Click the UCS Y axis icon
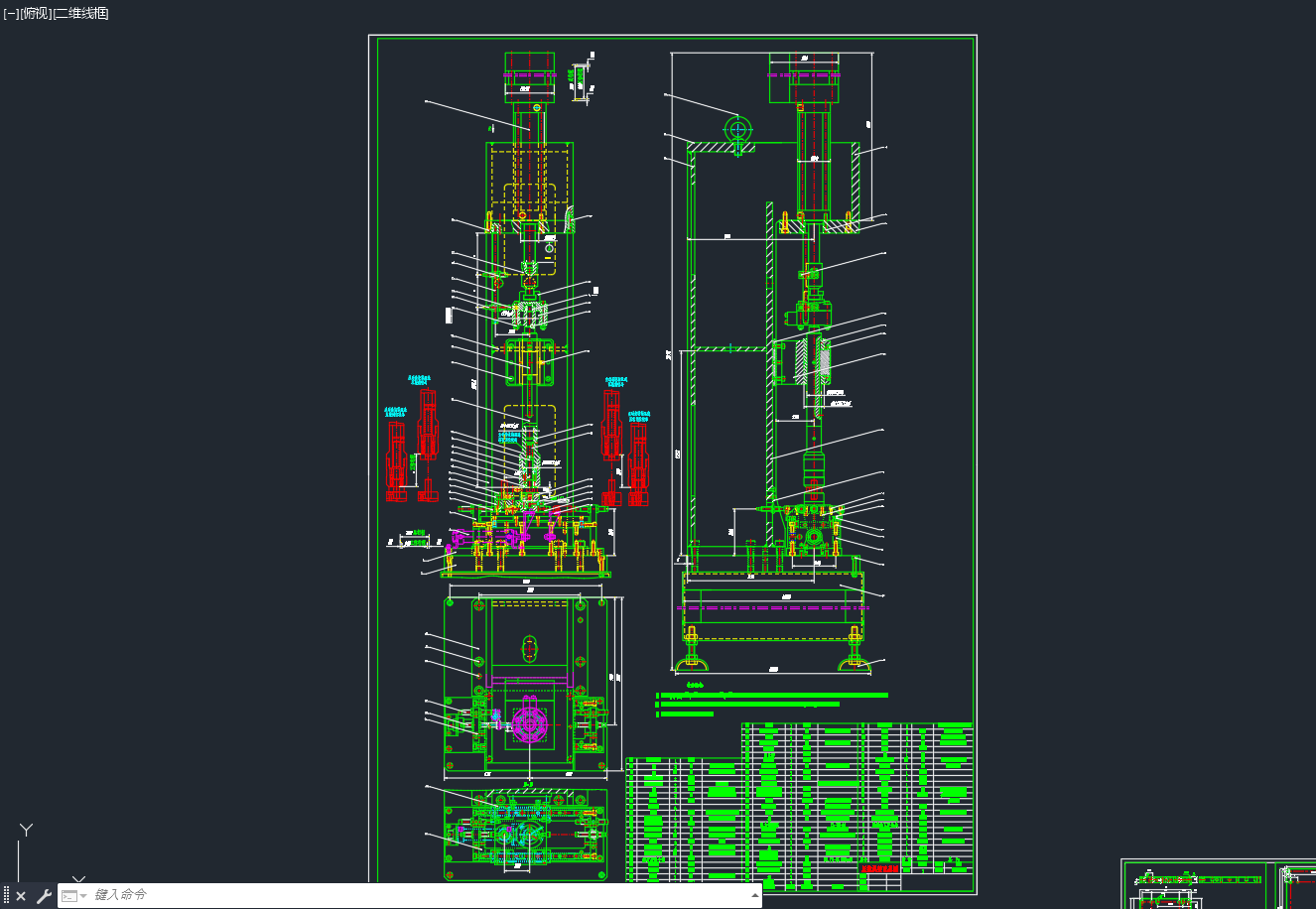The image size is (1316, 909). tap(27, 830)
